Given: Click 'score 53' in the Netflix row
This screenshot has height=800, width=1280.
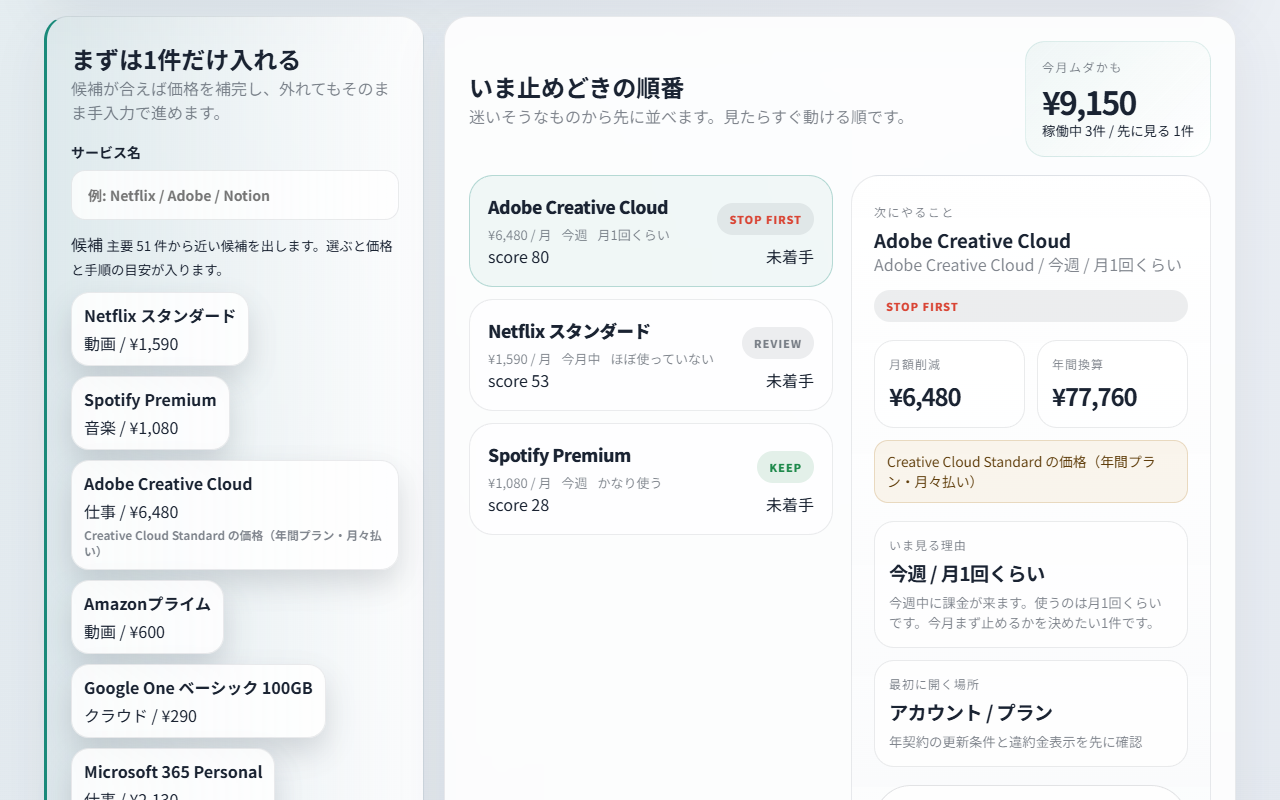Looking at the screenshot, I should [x=518, y=381].
